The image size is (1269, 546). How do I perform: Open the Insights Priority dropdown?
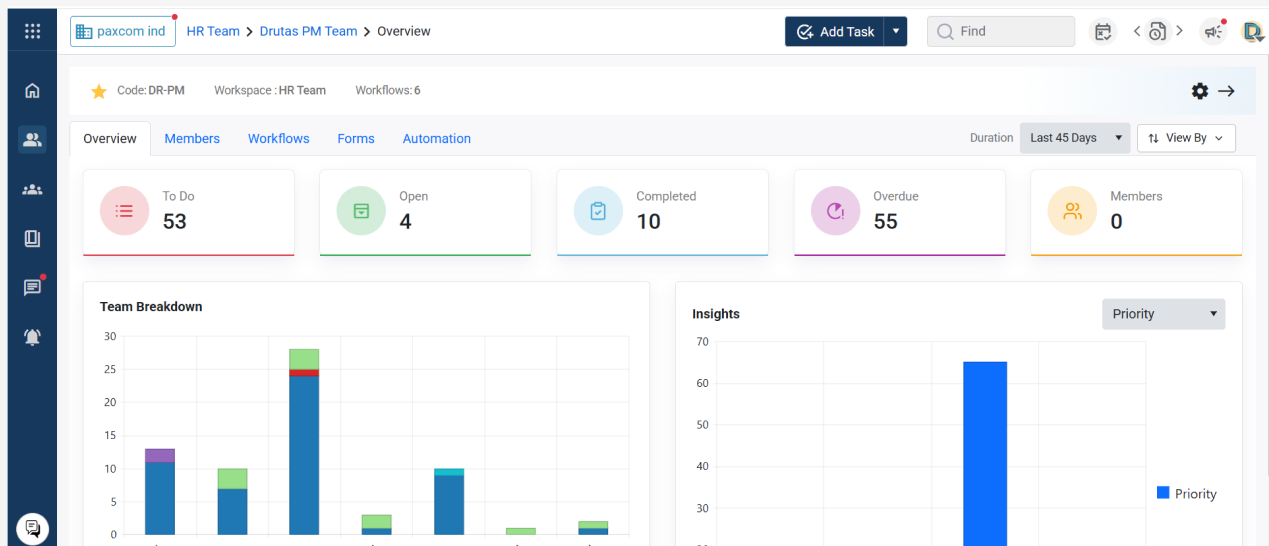(x=1163, y=314)
